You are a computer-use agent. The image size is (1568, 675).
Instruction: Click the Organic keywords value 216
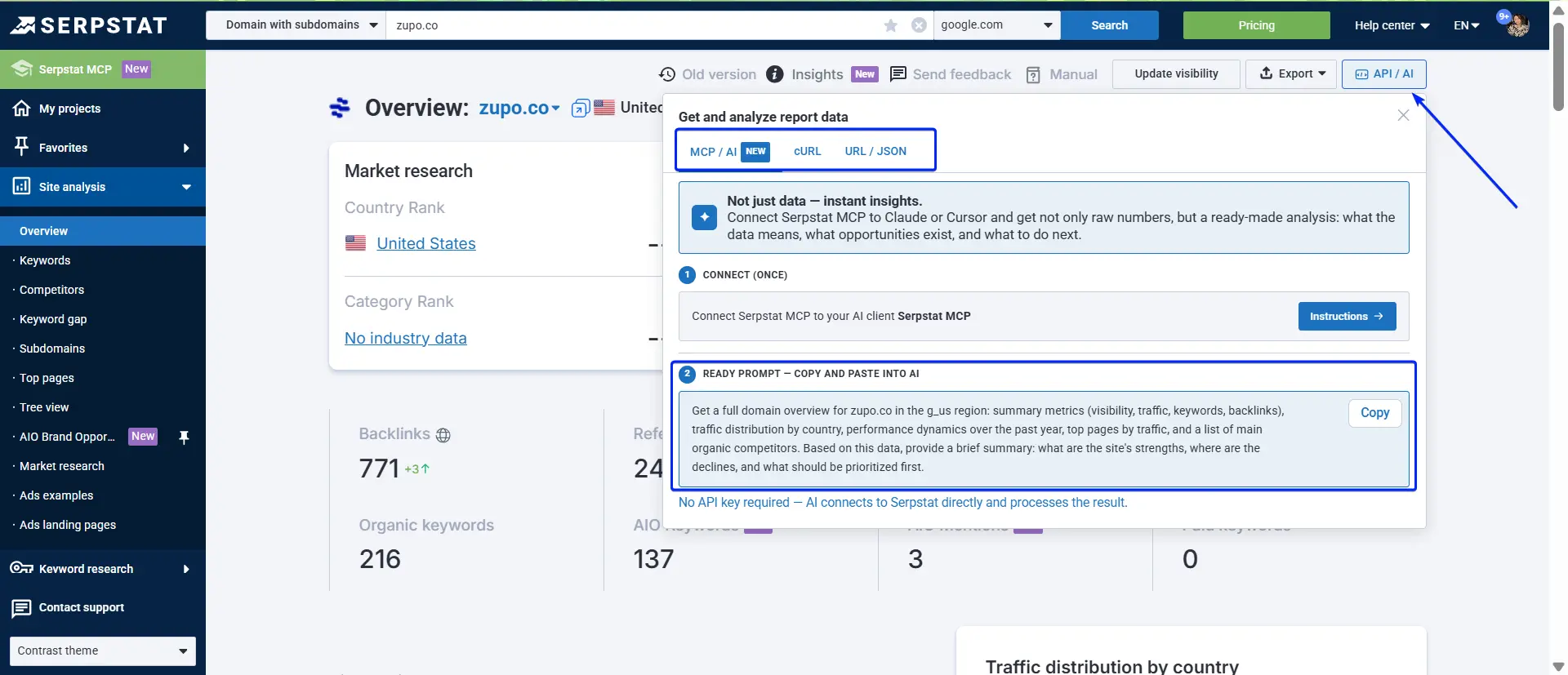pos(380,559)
